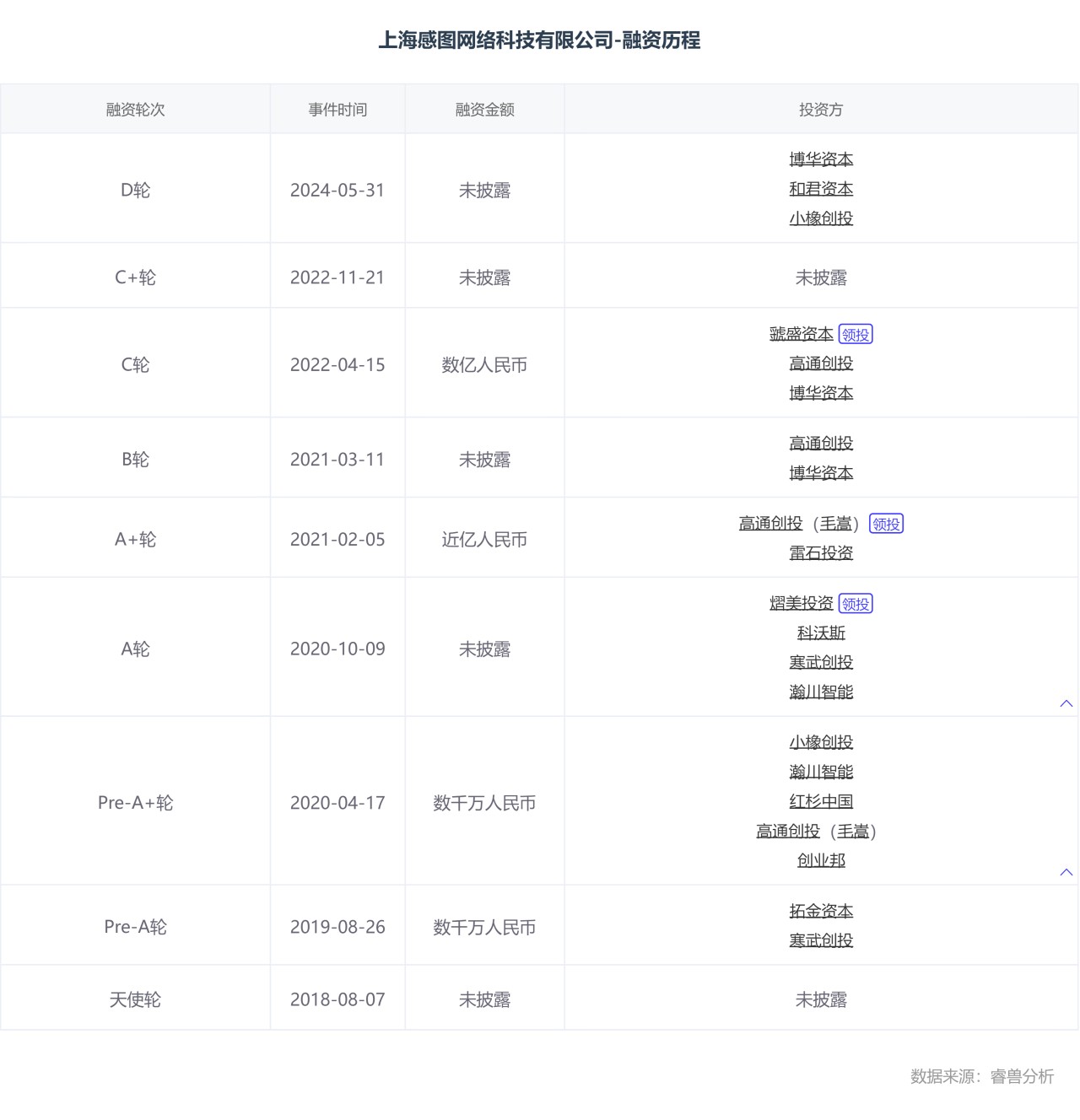Click 数千万人民币 in Pre-A轮 row

tap(484, 927)
